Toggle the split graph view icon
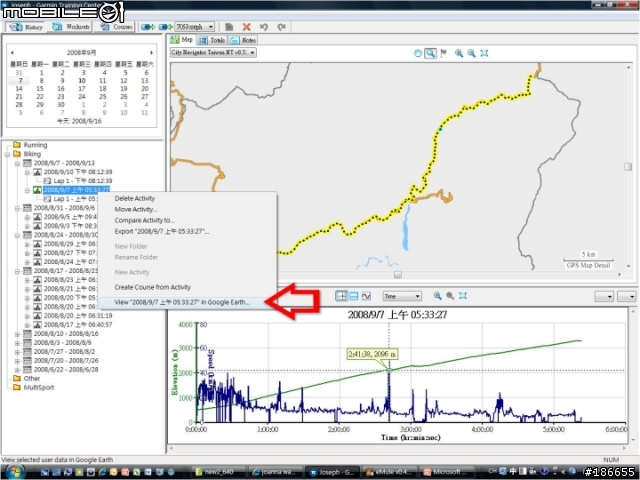This screenshot has height=480, width=640. (x=353, y=296)
